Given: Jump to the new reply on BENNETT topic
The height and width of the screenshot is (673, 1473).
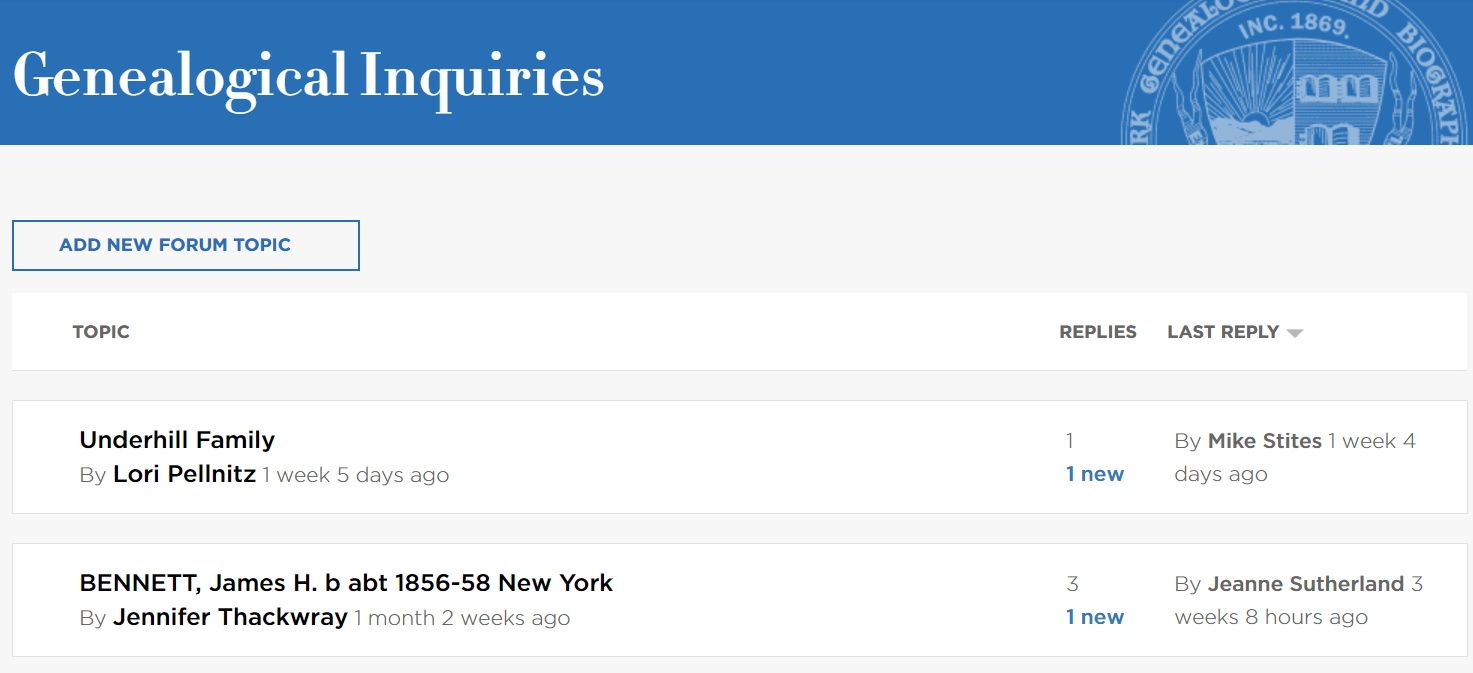Looking at the screenshot, I should coord(1095,617).
